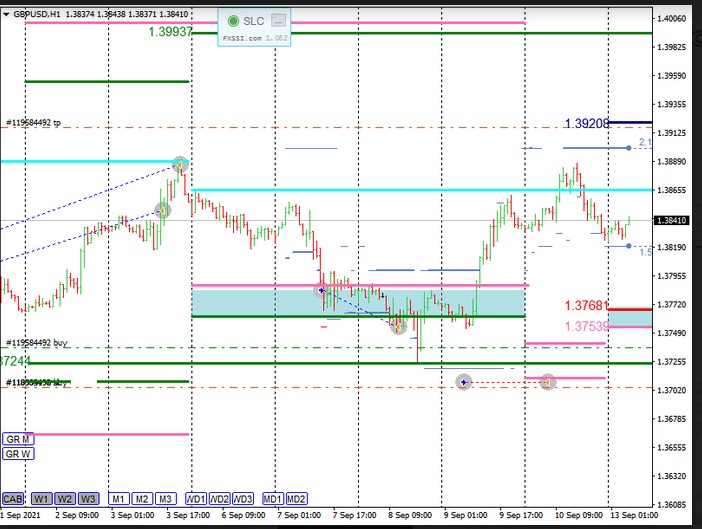Click the green SLC indicator status circle
The width and height of the screenshot is (702, 529).
coord(233,20)
